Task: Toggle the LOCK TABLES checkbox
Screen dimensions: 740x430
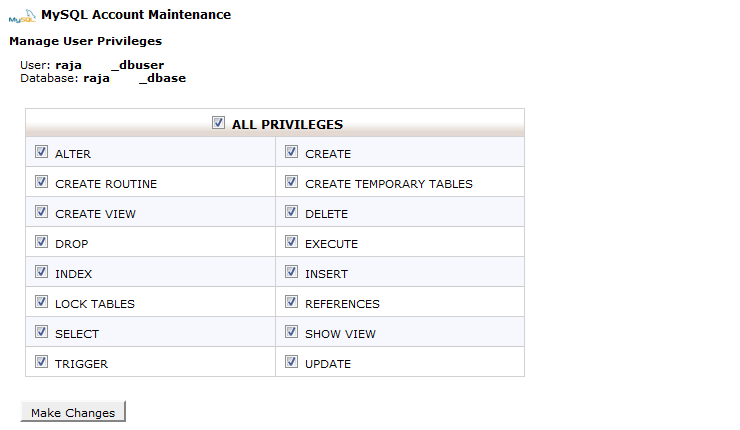Action: (x=42, y=303)
